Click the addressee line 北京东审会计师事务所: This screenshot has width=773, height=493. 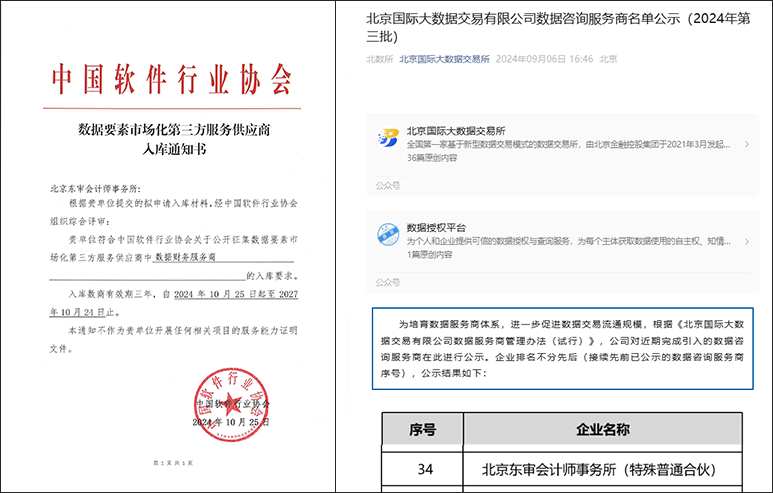coord(96,189)
